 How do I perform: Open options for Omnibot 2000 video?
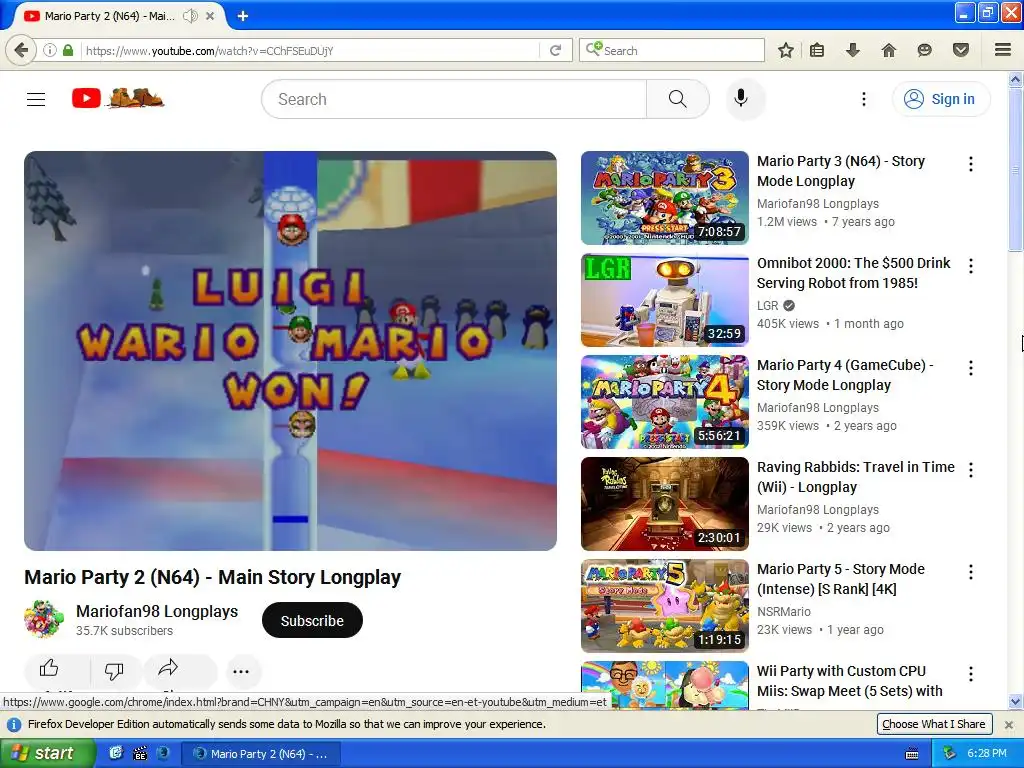coord(971,266)
